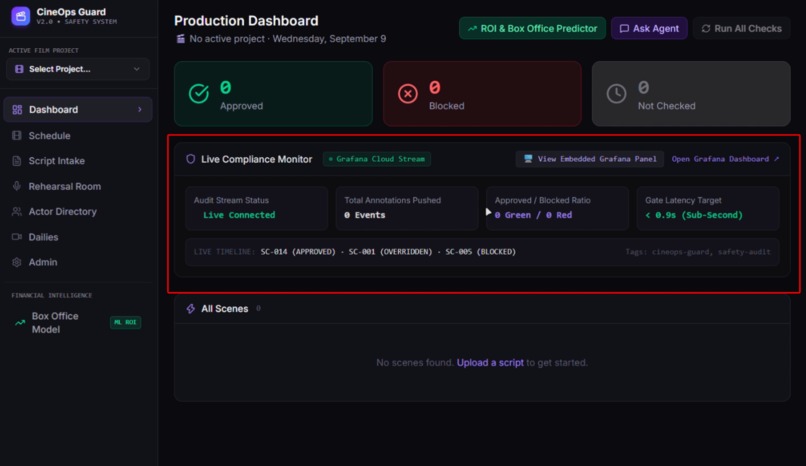Click the Run All Checks button
Image resolution: width=806 pixels, height=466 pixels.
pos(741,28)
